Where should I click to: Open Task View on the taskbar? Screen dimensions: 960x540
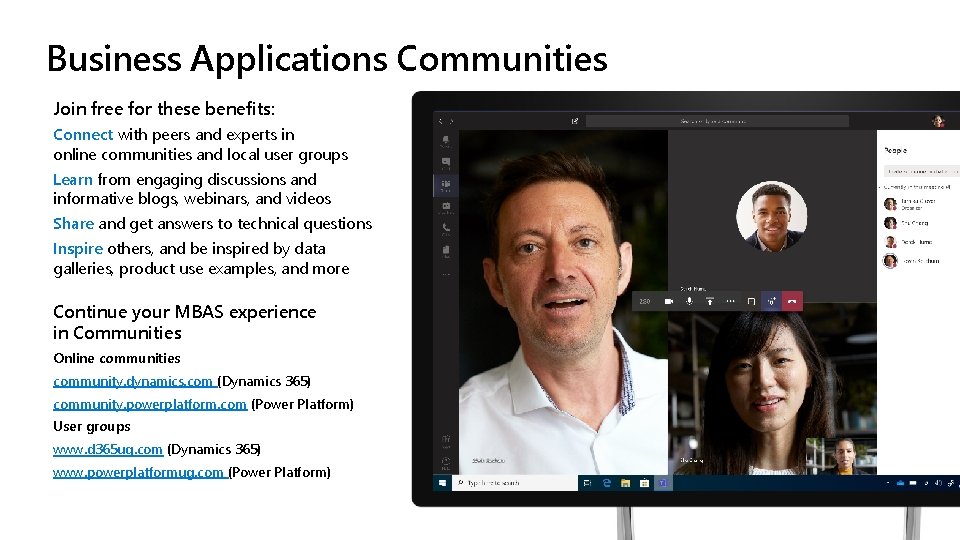tap(587, 483)
